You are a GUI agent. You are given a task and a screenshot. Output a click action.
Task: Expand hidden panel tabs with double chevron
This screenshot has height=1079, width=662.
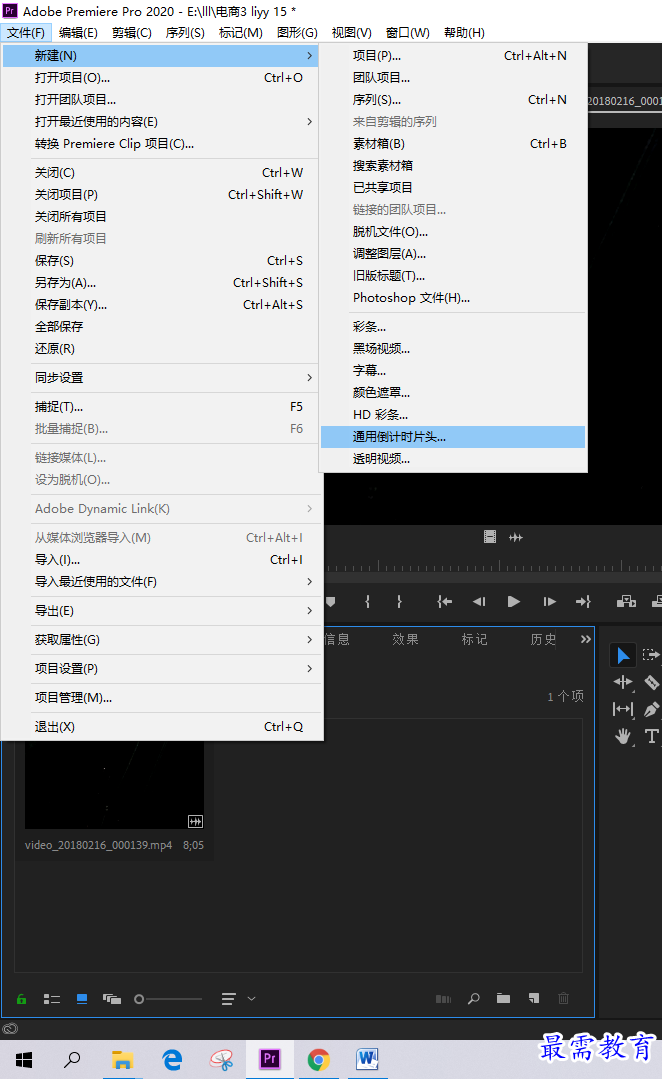point(586,639)
